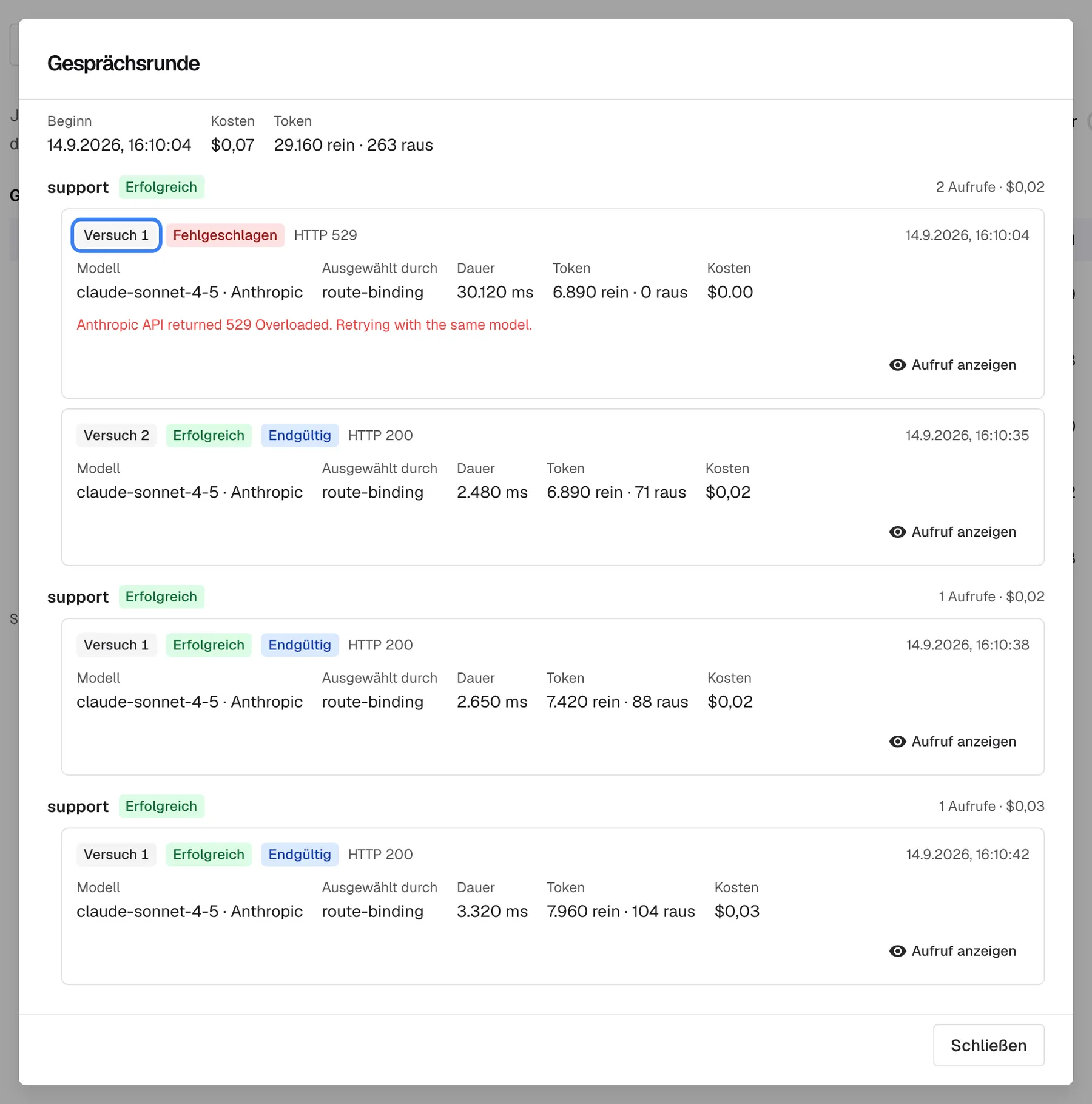The image size is (1092, 1104).
Task: Click the 'Fehlgeschlagen' status badge
Action: click(224, 235)
